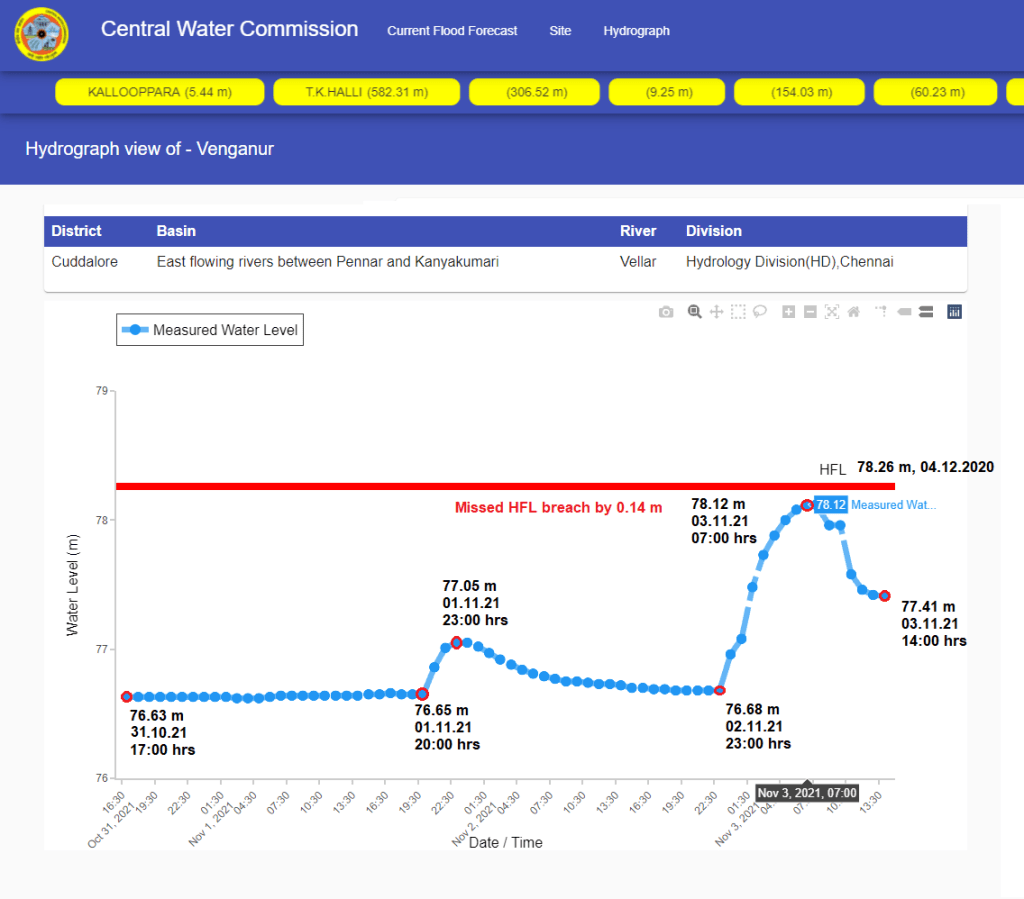The image size is (1024, 899).
Task: Enable compare data on hover
Action: coord(926,312)
